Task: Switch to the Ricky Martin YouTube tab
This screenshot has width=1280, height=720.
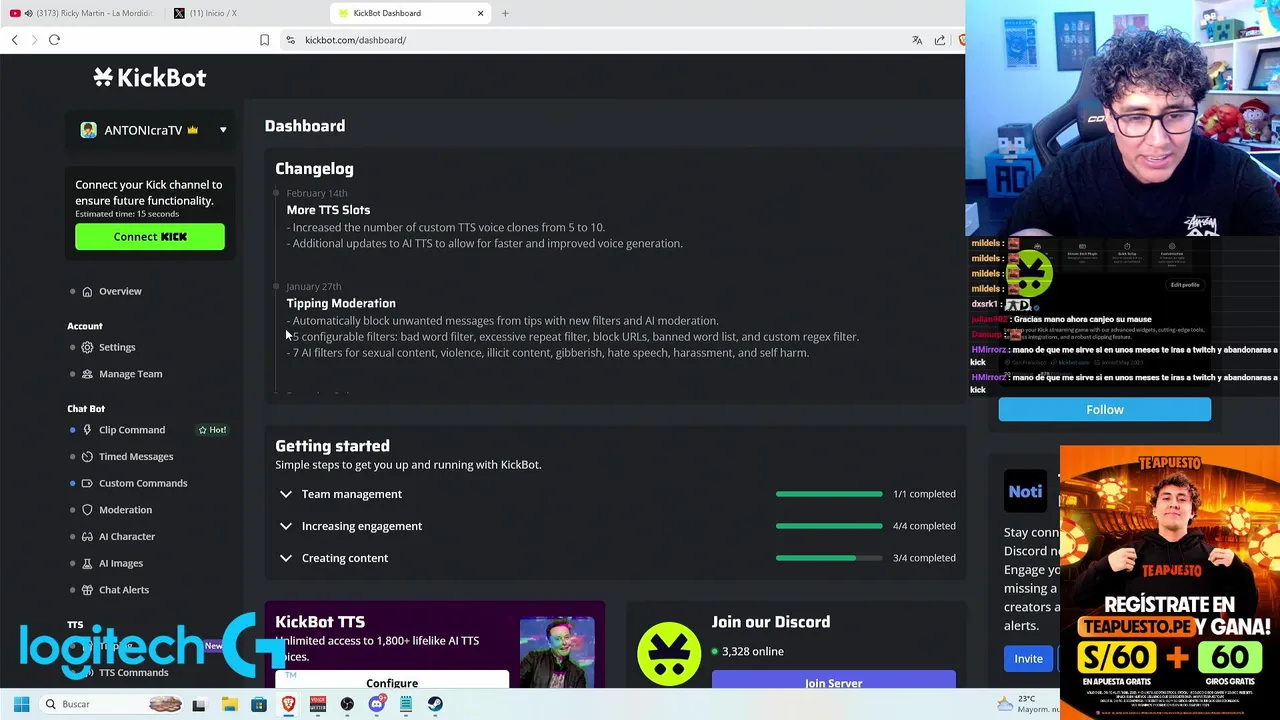Action: [82, 13]
